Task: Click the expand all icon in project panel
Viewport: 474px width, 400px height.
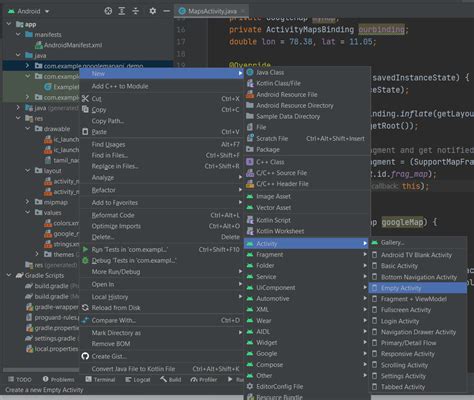Action: click(122, 11)
